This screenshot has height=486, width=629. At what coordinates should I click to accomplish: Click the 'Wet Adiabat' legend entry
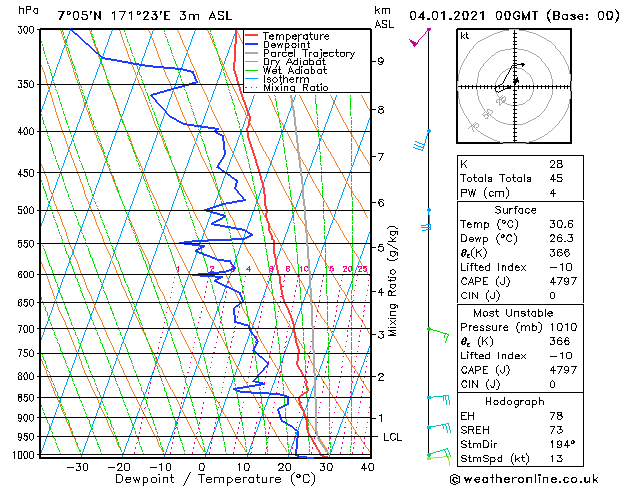pyautogui.click(x=295, y=71)
